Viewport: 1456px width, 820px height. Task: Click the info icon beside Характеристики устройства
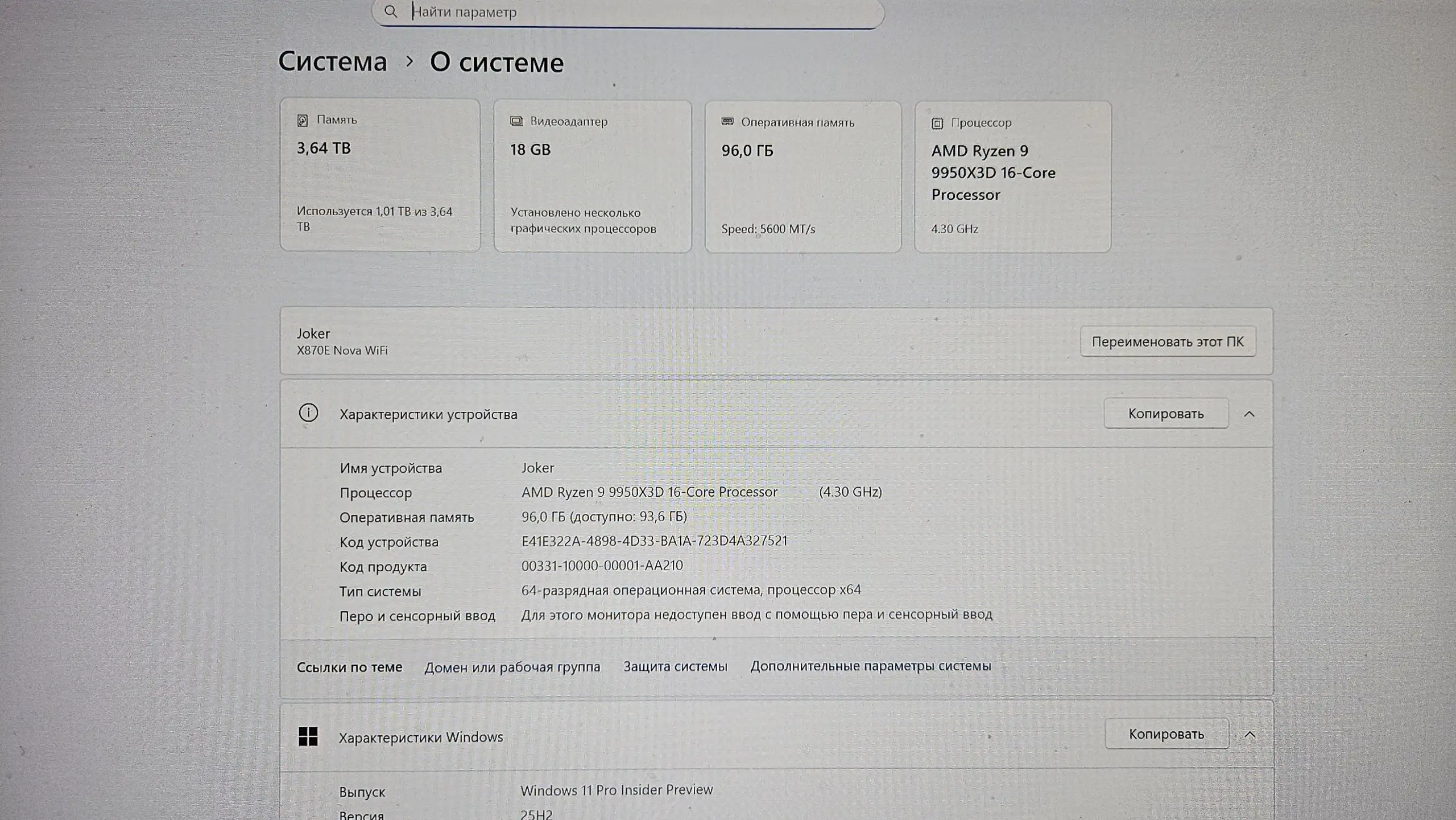308,413
